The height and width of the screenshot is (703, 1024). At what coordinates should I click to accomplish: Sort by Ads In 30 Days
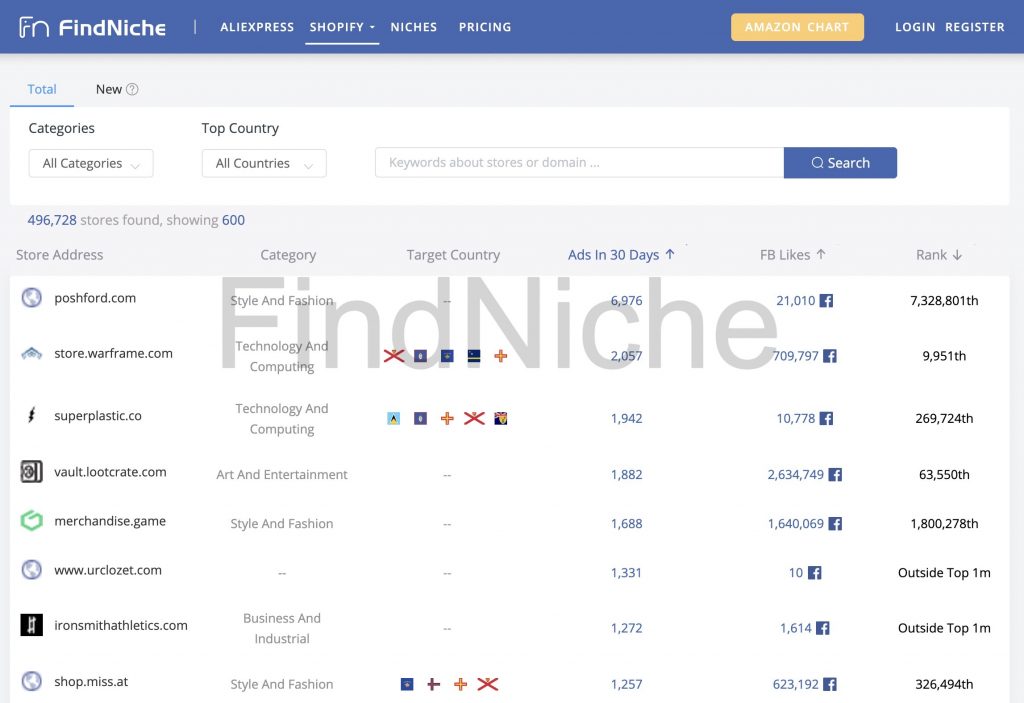click(621, 255)
